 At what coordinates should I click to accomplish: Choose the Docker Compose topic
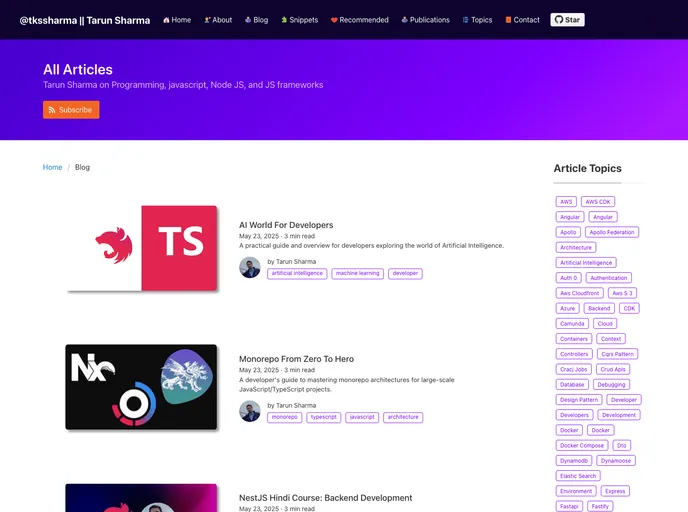pos(582,446)
